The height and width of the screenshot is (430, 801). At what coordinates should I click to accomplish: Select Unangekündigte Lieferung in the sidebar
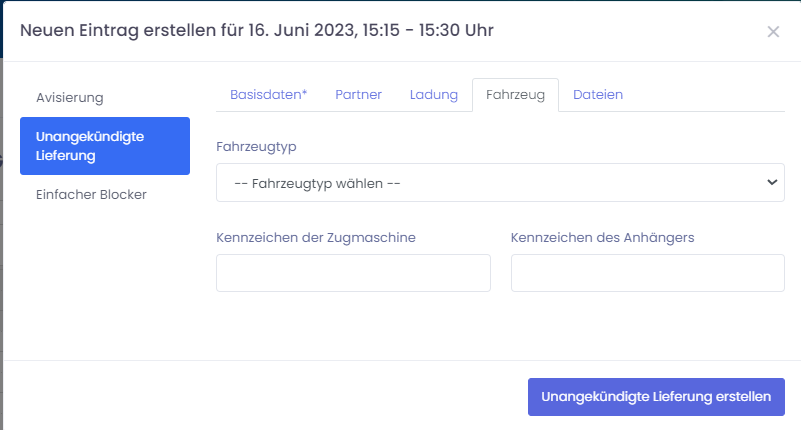coord(104,146)
